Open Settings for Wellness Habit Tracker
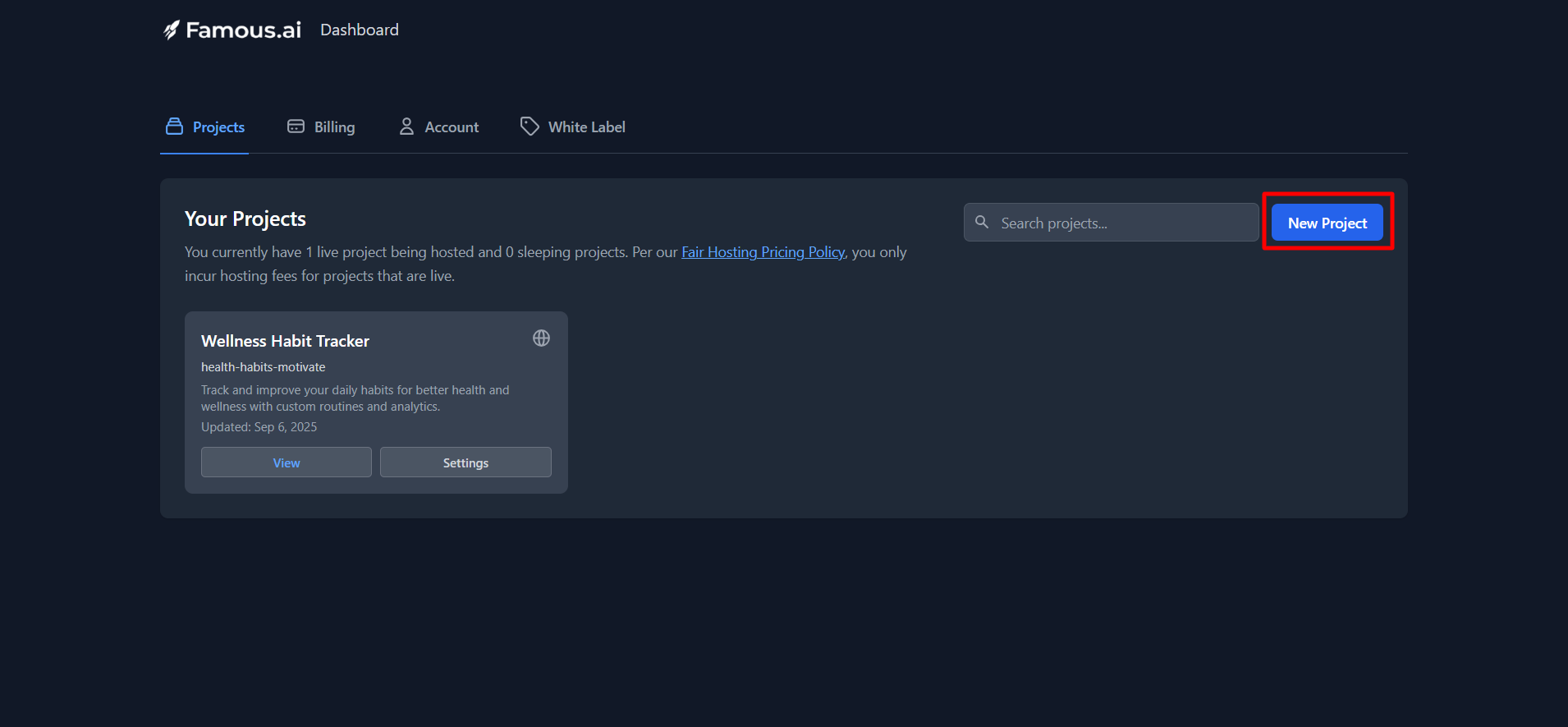1568x727 pixels. 465,462
